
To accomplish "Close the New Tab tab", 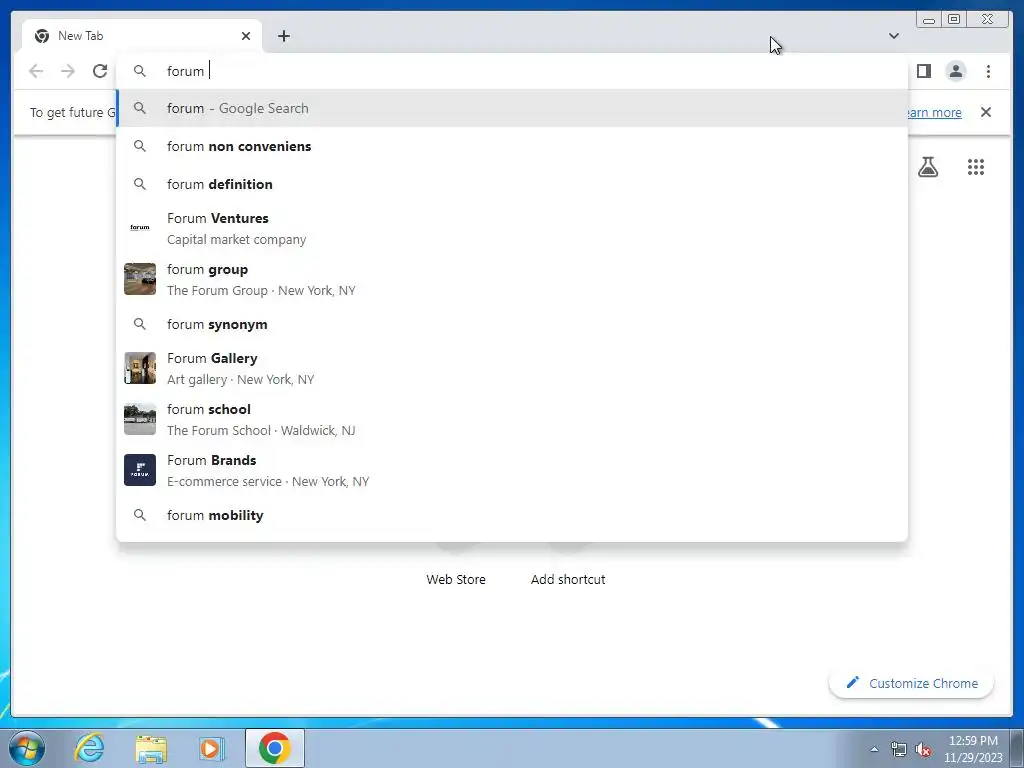I will pyautogui.click(x=246, y=36).
